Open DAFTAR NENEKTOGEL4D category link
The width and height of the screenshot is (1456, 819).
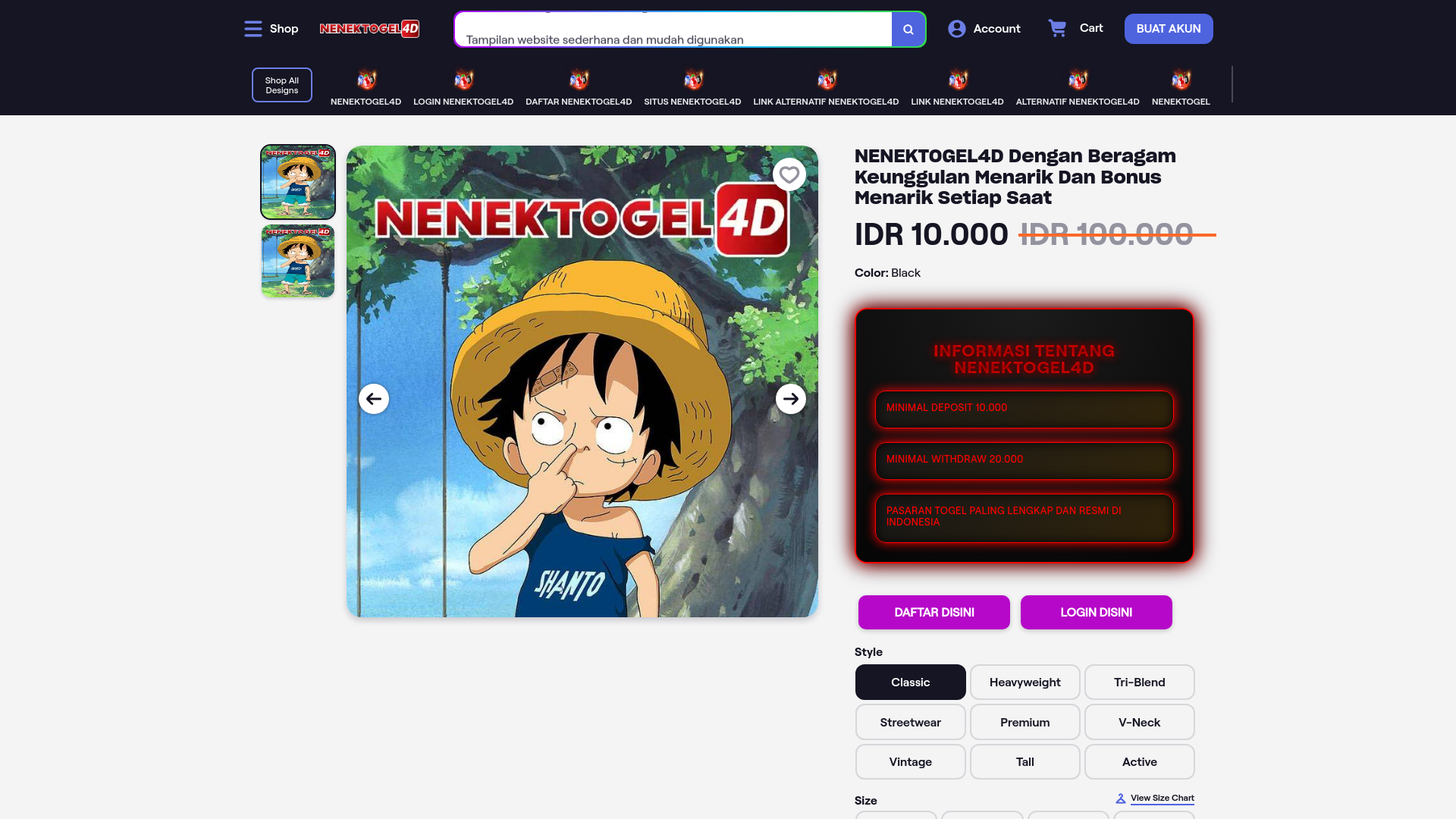point(579,102)
